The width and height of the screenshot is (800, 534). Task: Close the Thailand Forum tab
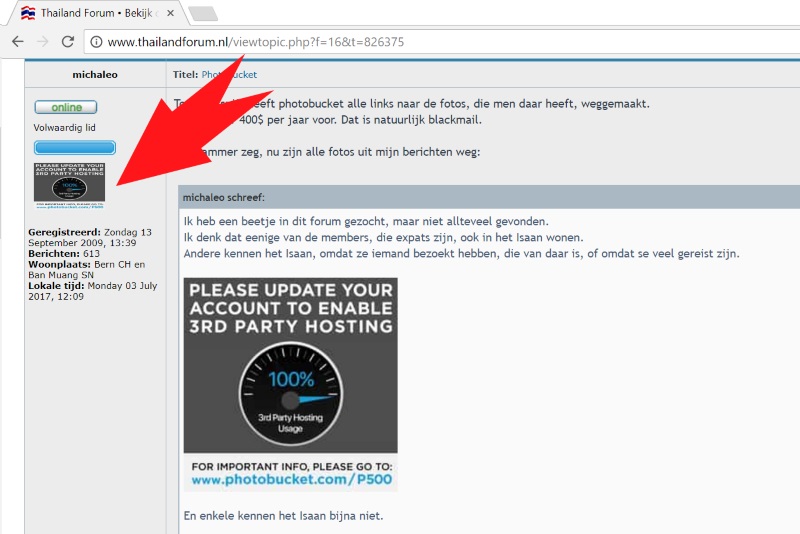170,13
